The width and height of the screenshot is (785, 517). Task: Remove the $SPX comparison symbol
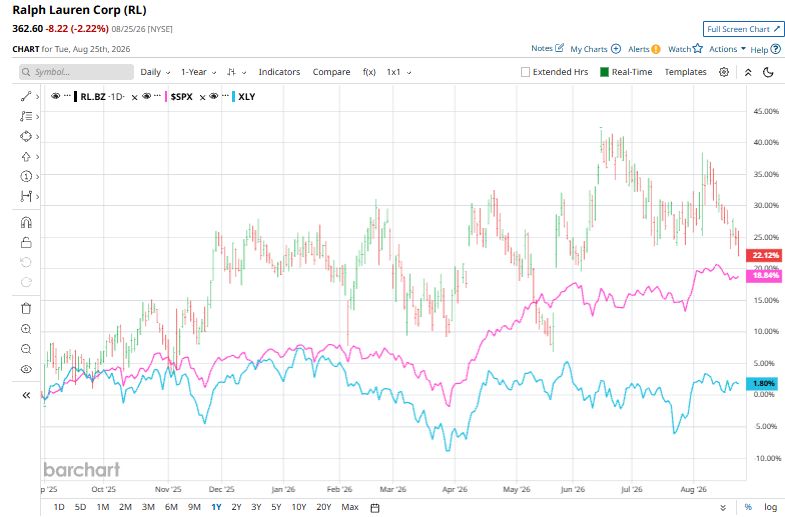click(202, 98)
